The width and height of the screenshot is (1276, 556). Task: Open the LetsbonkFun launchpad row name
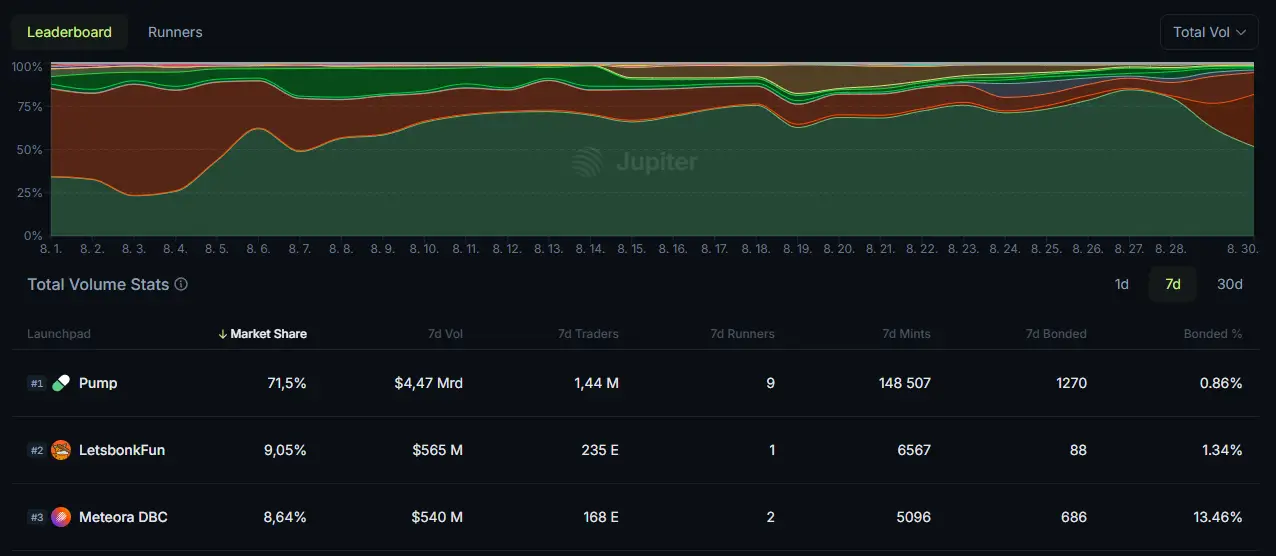122,450
